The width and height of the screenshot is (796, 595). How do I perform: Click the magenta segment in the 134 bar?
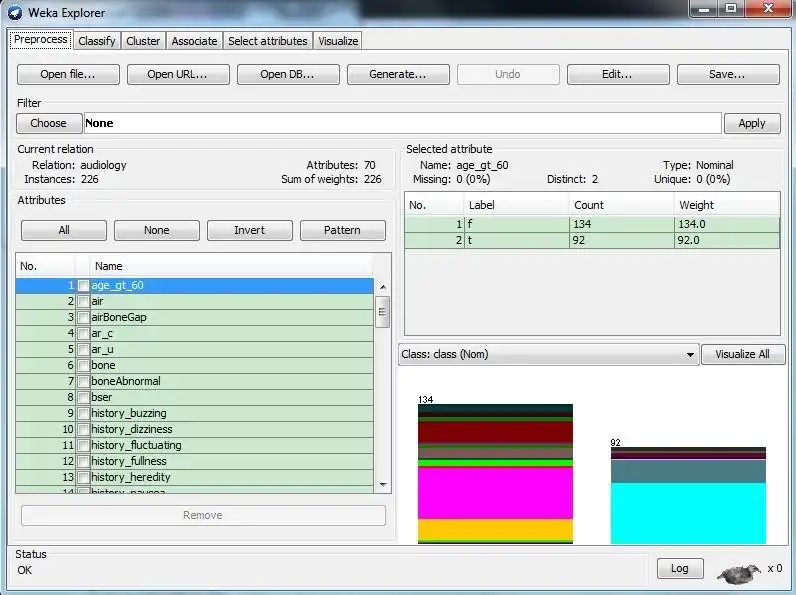(x=495, y=492)
